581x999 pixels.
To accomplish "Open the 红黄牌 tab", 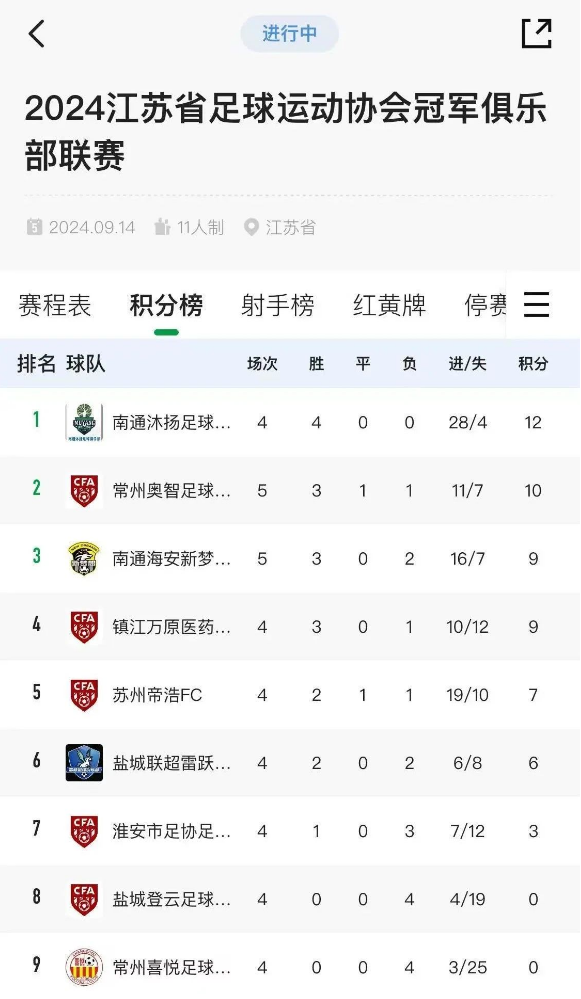I will click(389, 305).
